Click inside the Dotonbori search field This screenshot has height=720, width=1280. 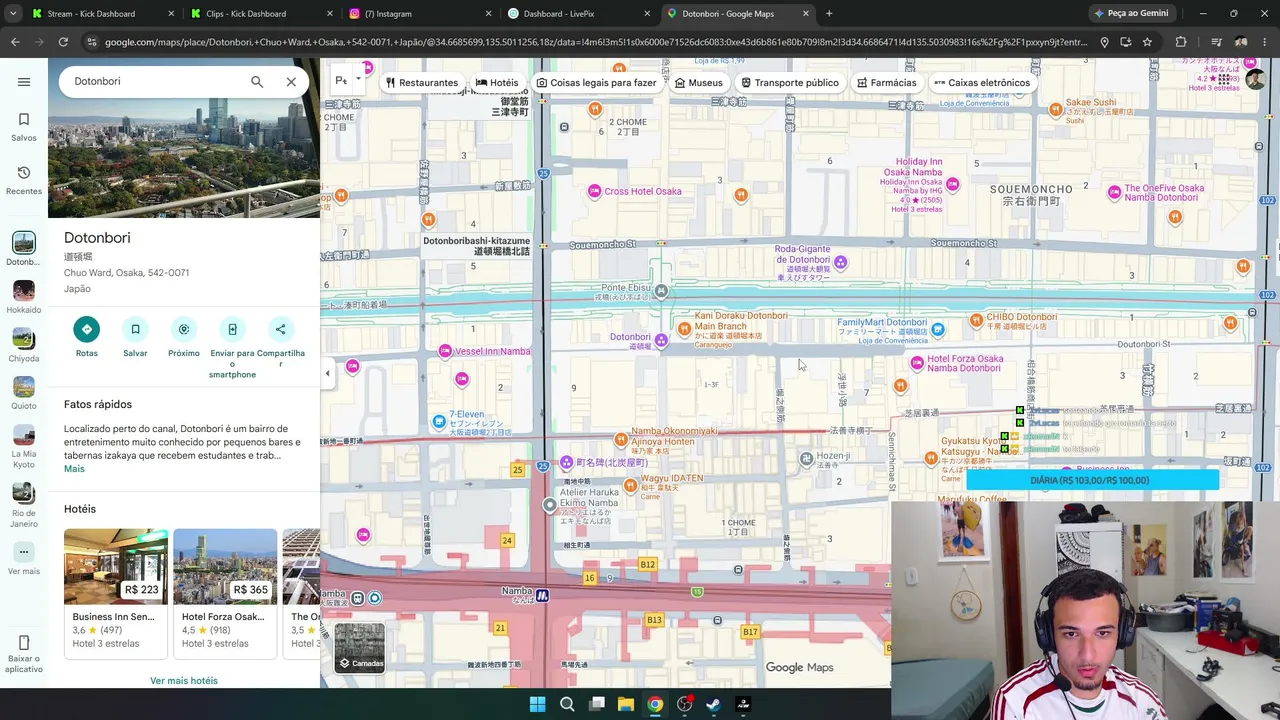pyautogui.click(x=155, y=82)
